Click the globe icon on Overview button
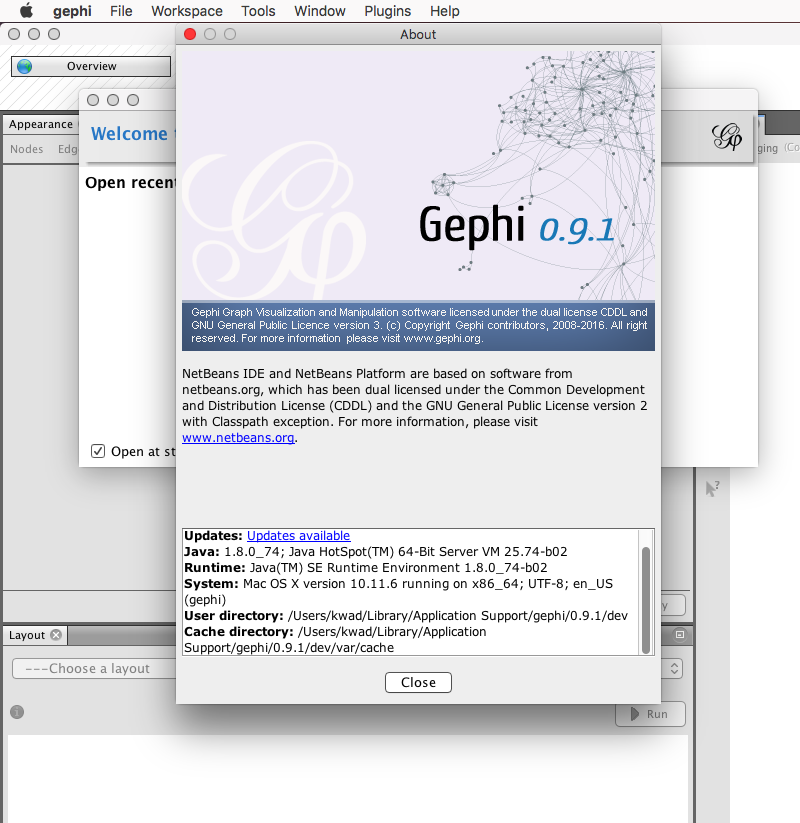The image size is (800, 823). 24,66
